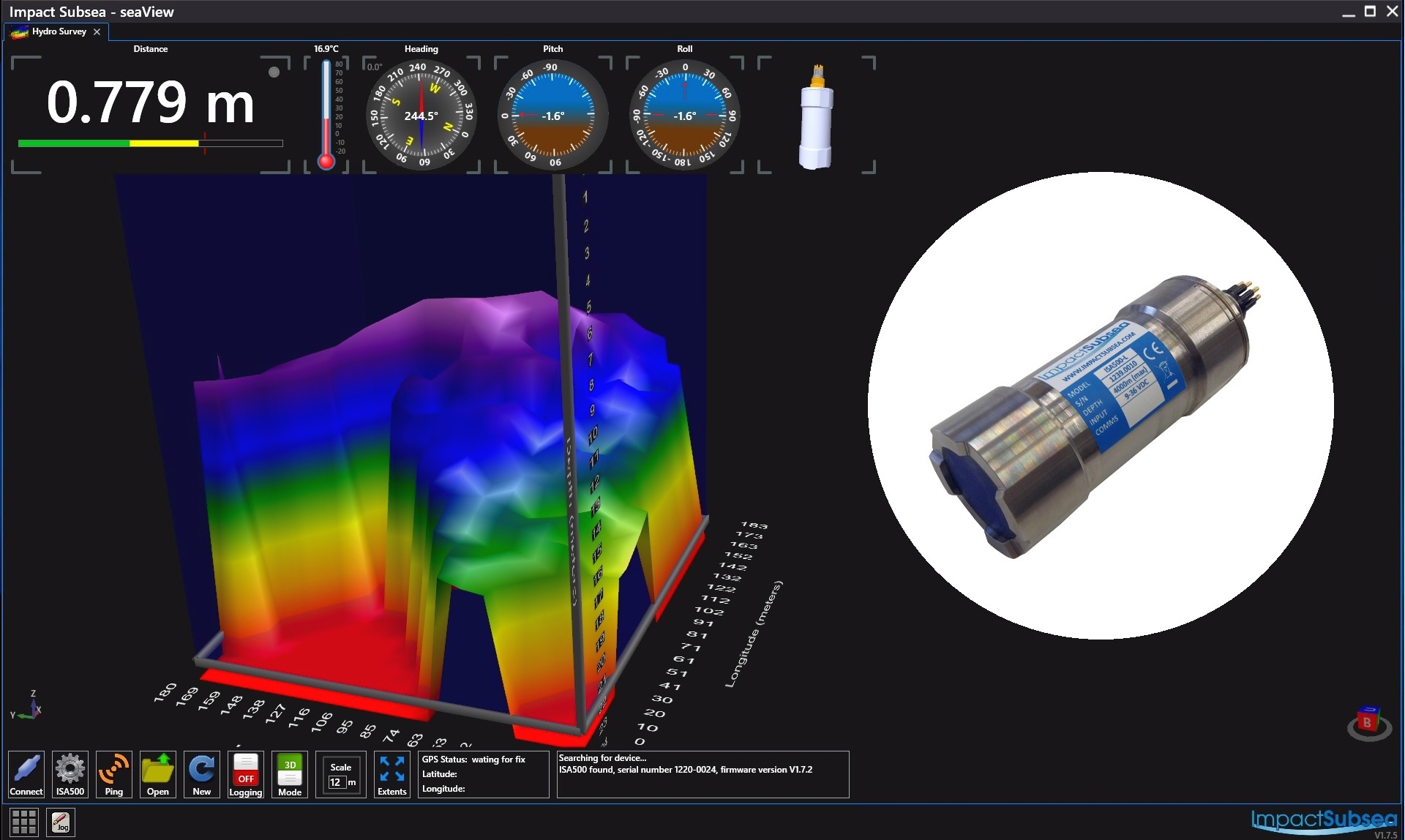Click the white sensor 3D model icon
Image resolution: width=1405 pixels, height=840 pixels.
pyautogui.click(x=816, y=117)
